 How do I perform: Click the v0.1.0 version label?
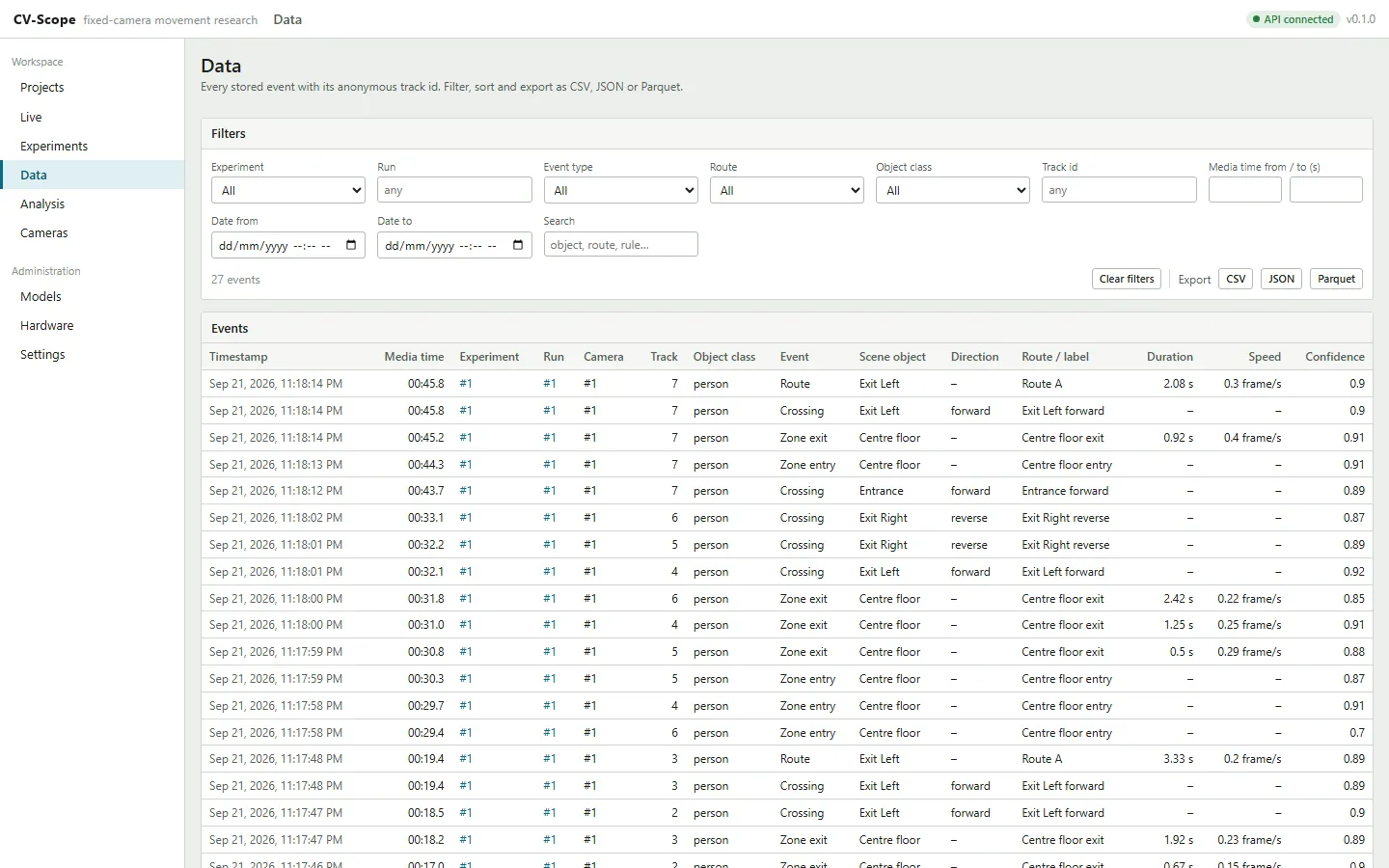1361,19
